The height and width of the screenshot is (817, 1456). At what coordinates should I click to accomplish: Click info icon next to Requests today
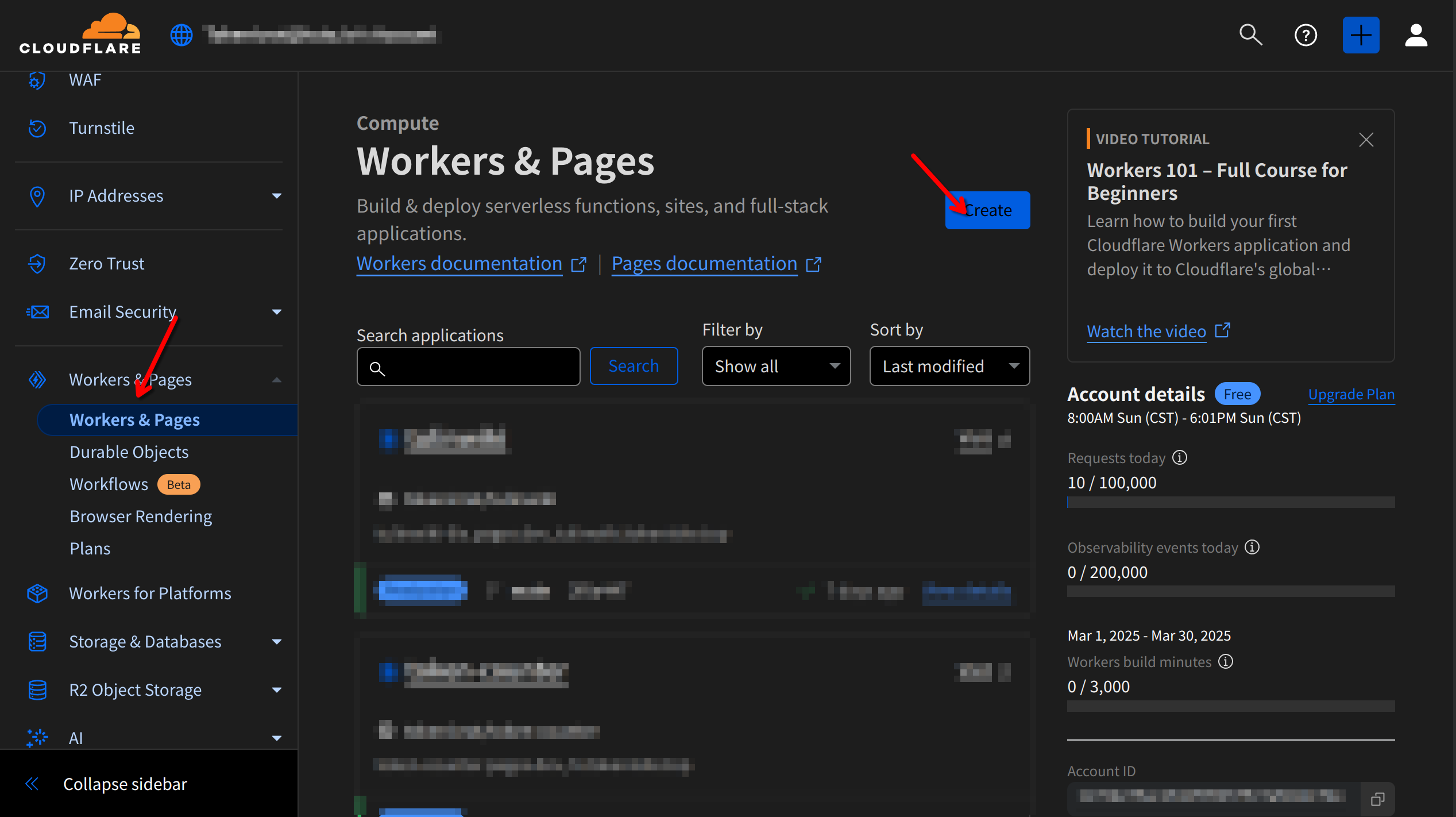pyautogui.click(x=1180, y=458)
